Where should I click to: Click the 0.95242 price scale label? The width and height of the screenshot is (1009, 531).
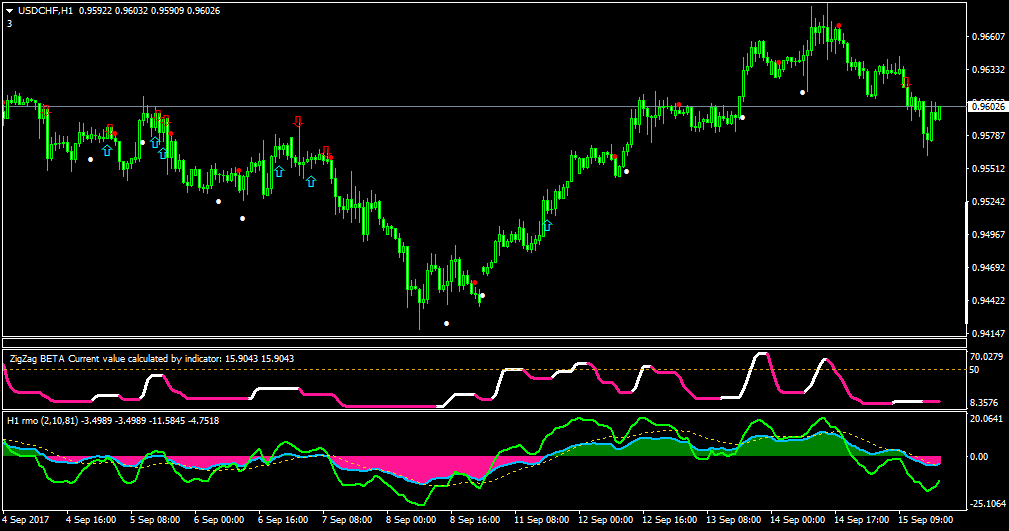[988, 202]
